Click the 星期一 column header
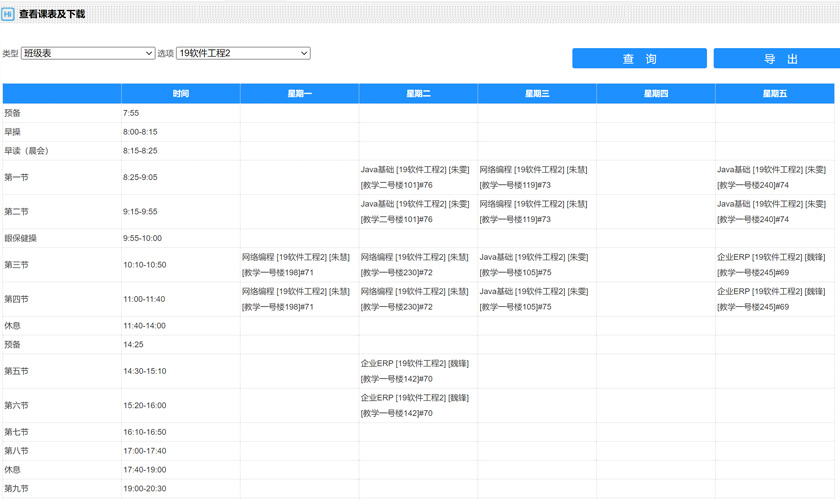840x501 pixels. coord(299,93)
